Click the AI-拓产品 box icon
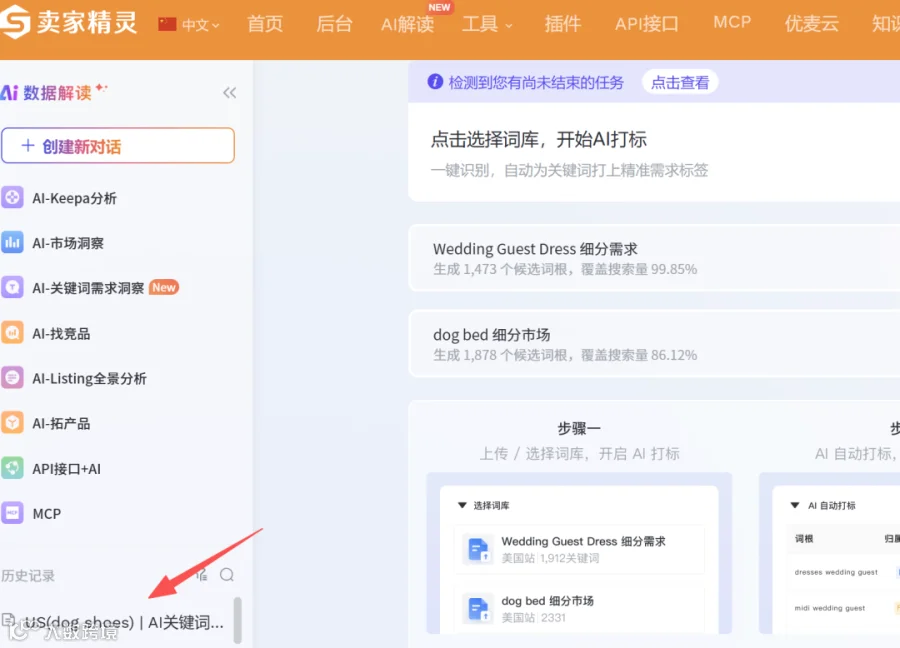This screenshot has height=648, width=900. [12, 422]
